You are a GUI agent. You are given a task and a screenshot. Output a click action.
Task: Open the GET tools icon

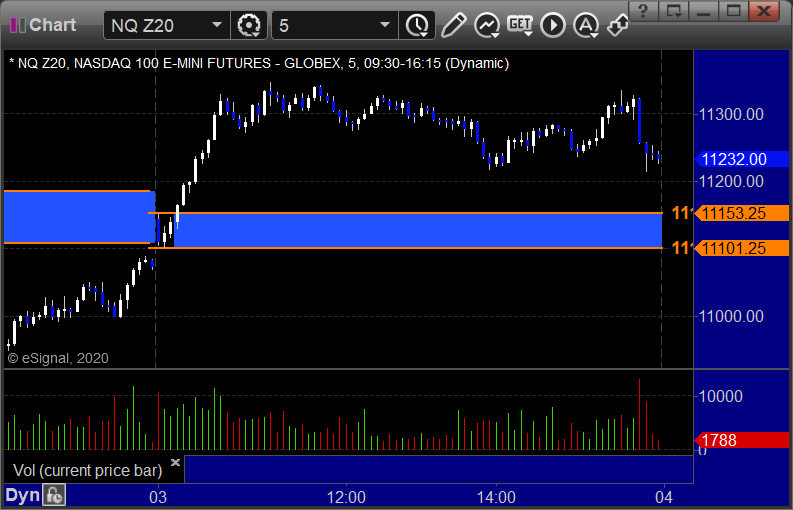(520, 25)
